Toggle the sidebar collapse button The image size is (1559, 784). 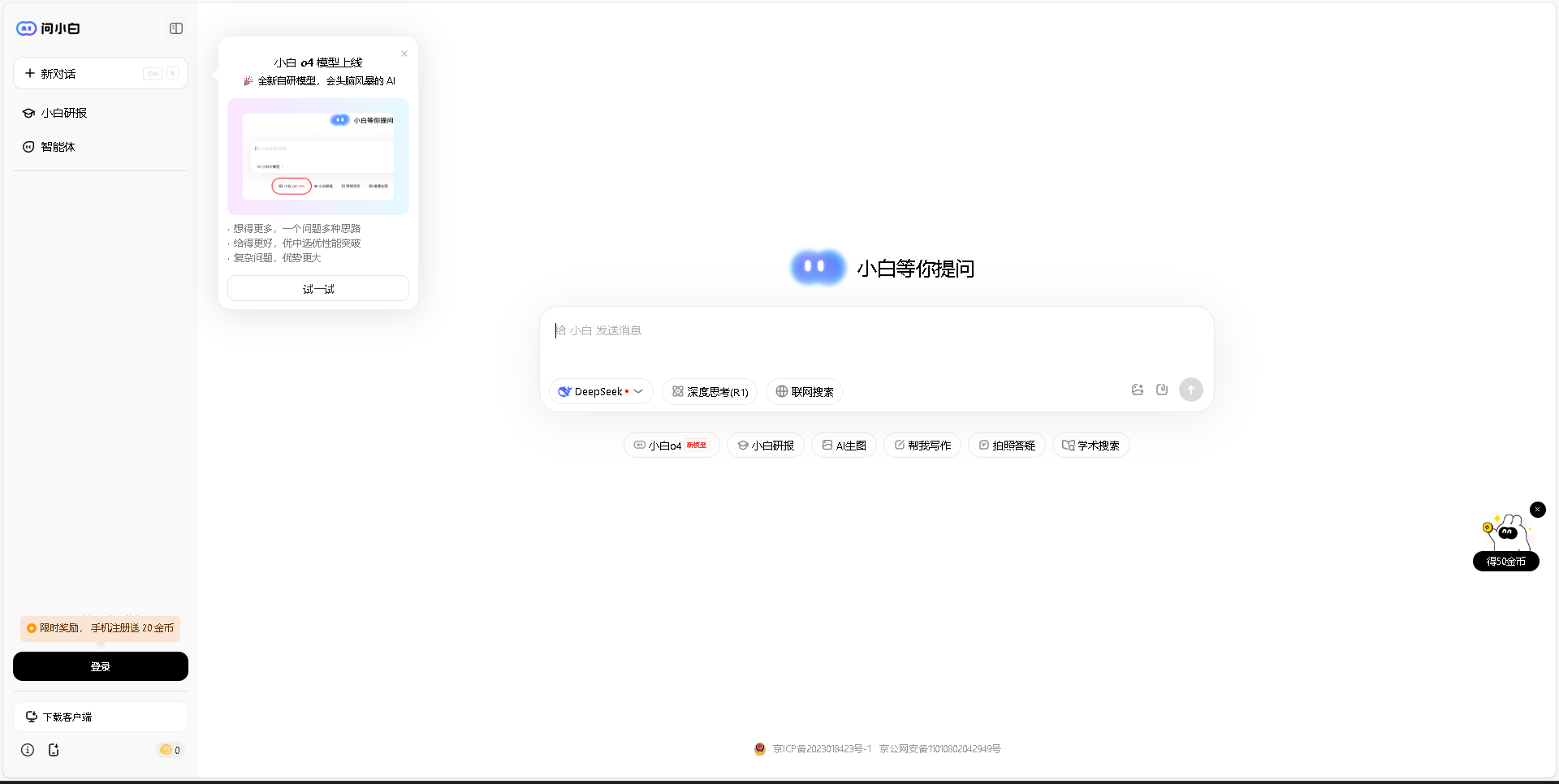click(x=176, y=28)
